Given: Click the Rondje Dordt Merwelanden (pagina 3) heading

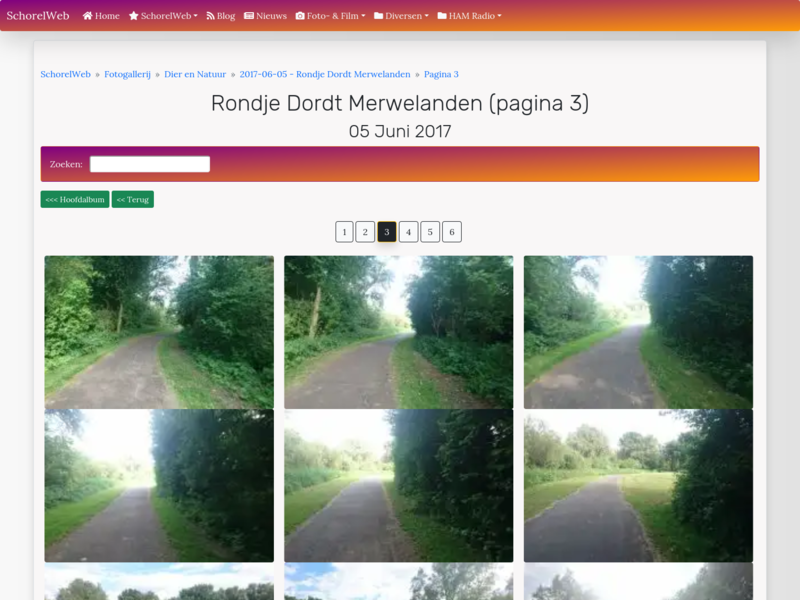Looking at the screenshot, I should coord(400,104).
